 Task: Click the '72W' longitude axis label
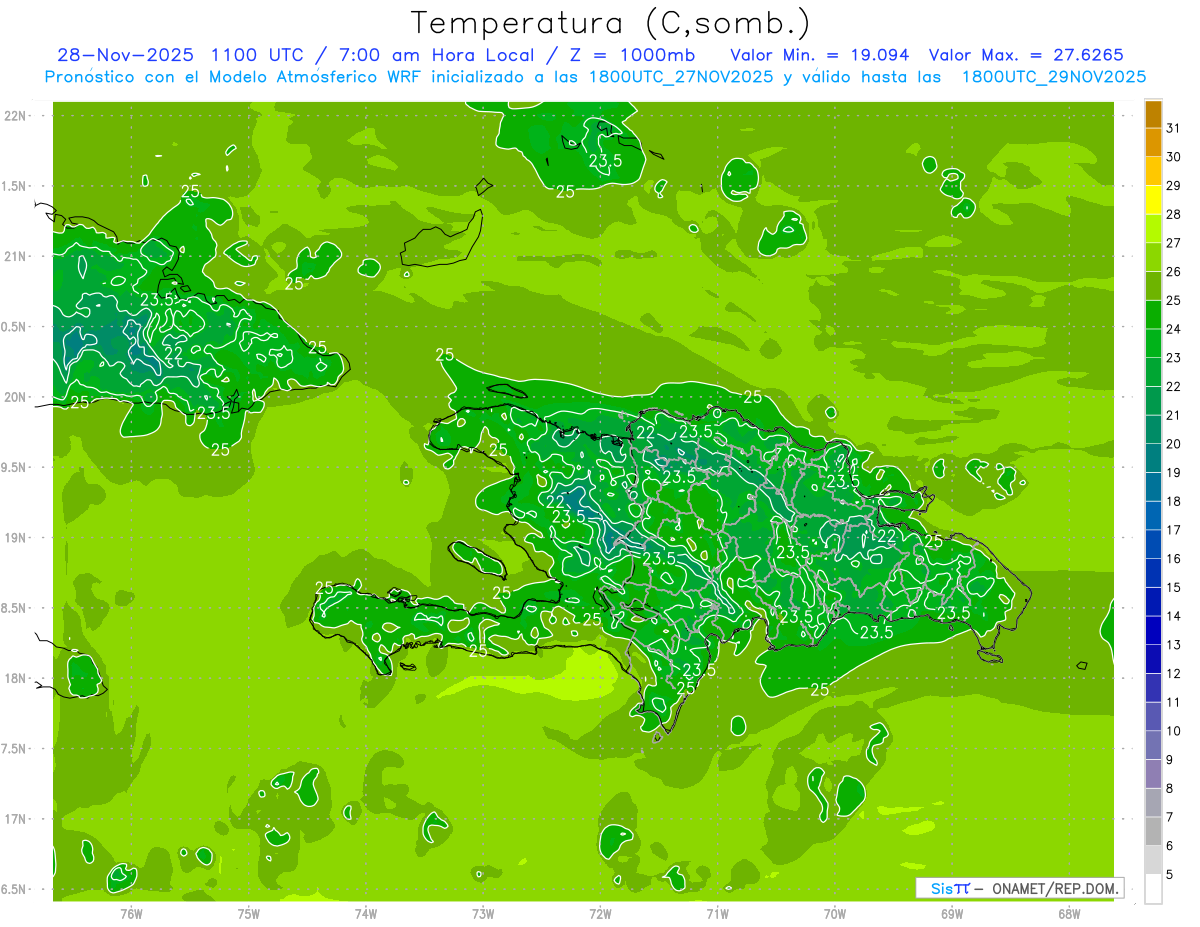click(600, 914)
